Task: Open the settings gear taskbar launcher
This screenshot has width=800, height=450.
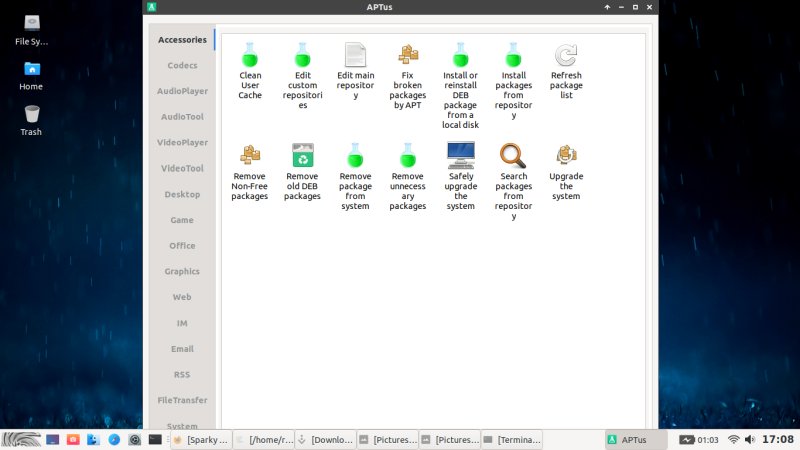Action: (x=134, y=439)
